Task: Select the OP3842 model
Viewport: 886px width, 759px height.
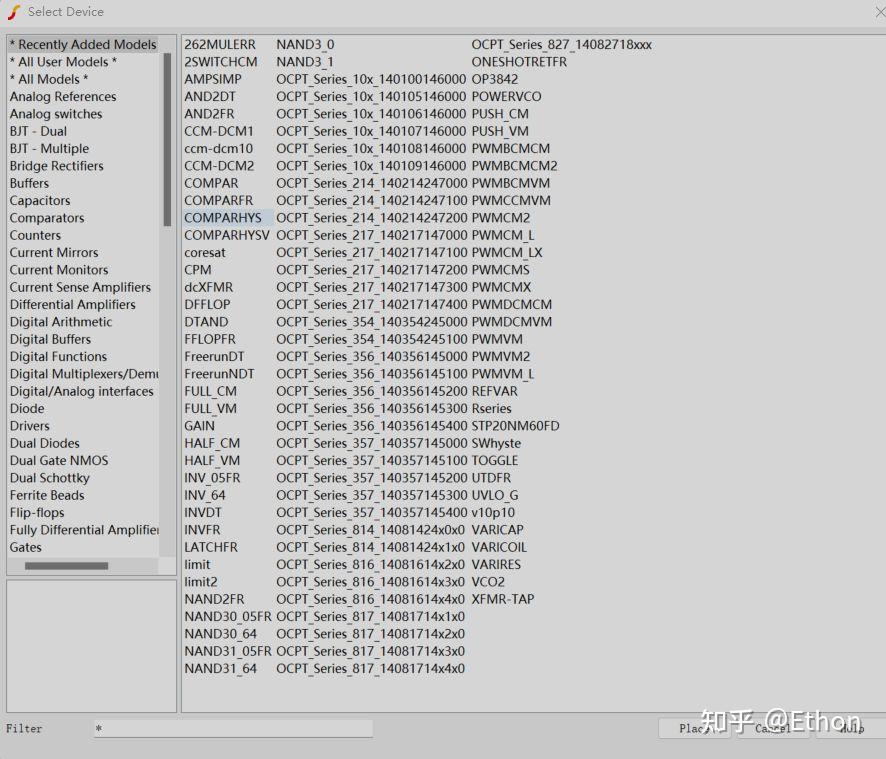Action: tap(494, 79)
